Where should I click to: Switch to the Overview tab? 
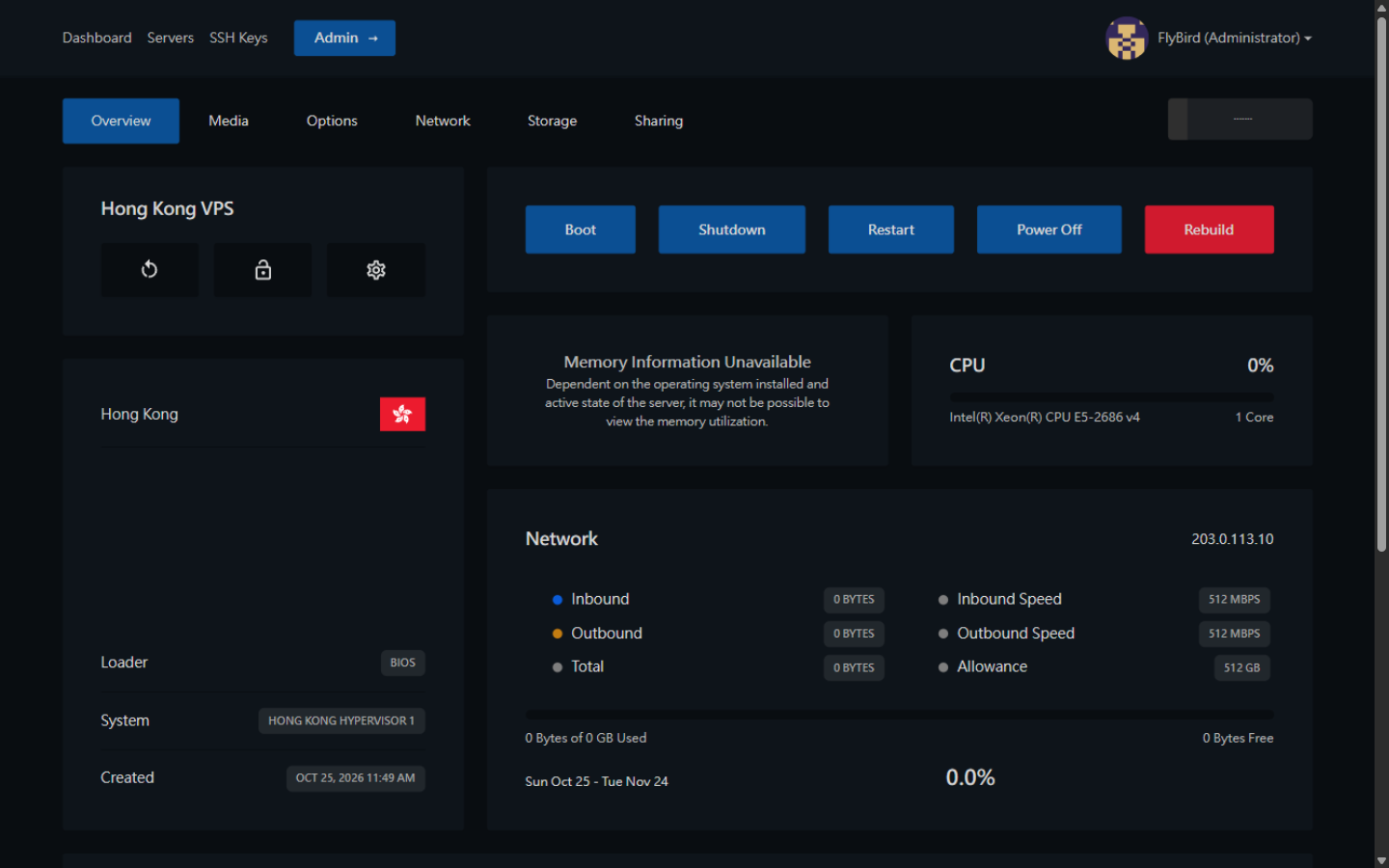coord(121,121)
